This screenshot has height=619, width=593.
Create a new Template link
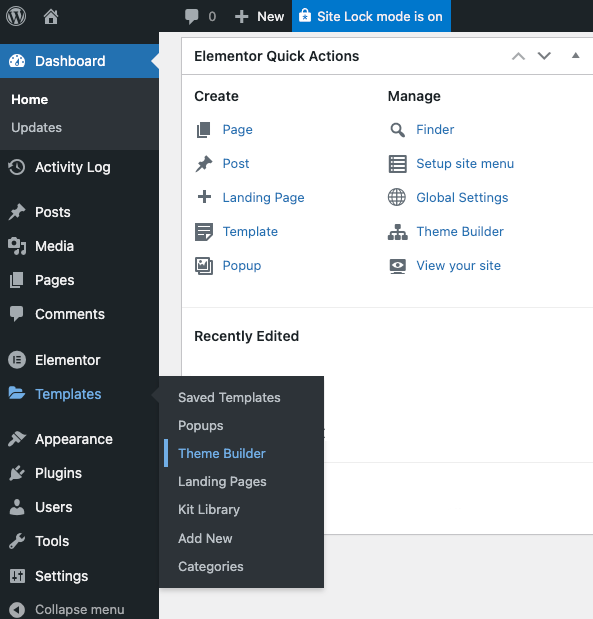click(250, 231)
